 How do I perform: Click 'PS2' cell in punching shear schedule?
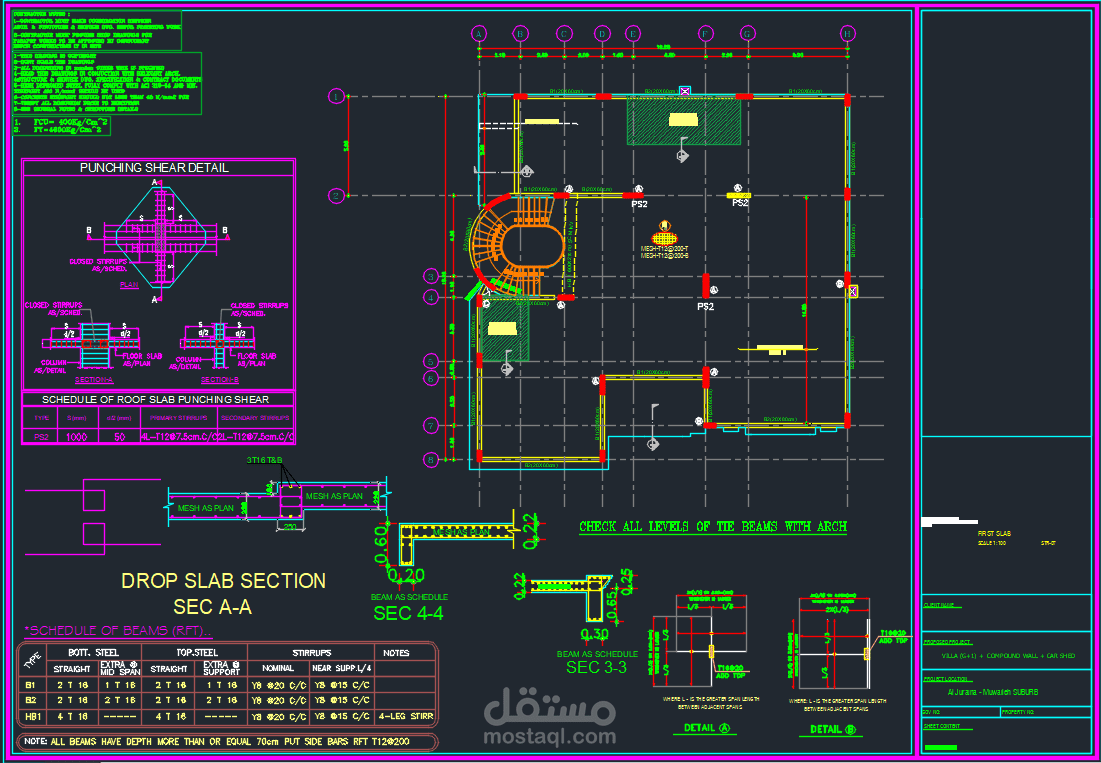(39, 437)
